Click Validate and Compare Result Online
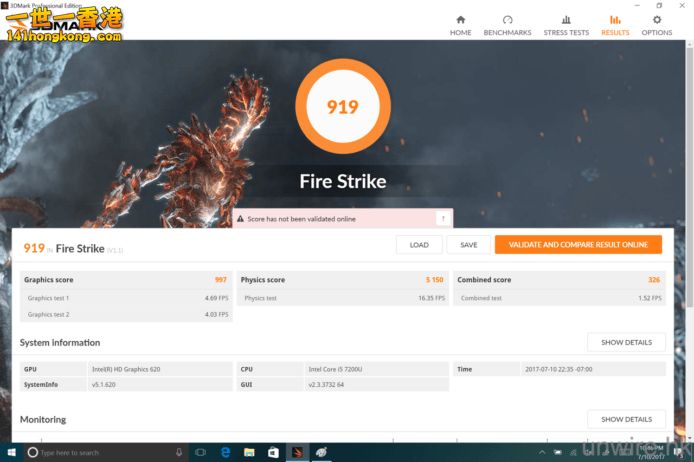The height and width of the screenshot is (462, 694). [578, 245]
